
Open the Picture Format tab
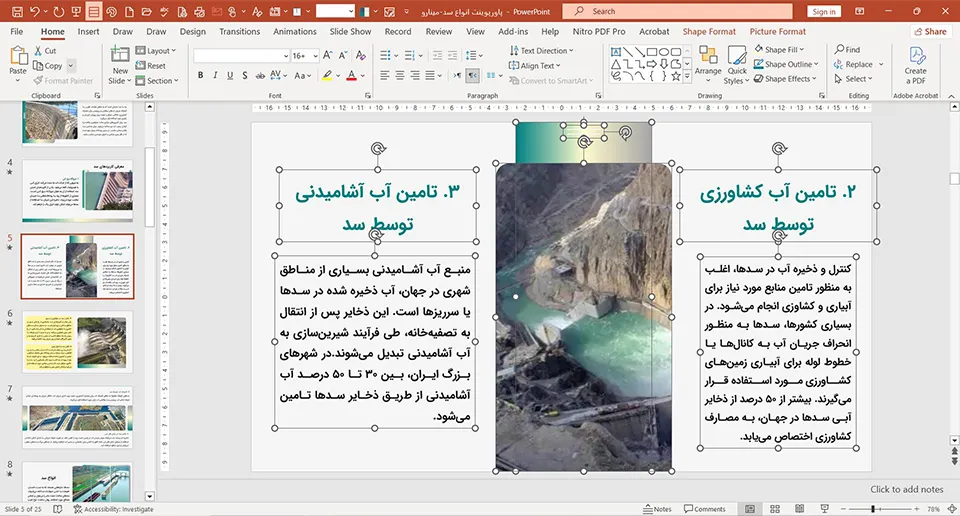[778, 31]
